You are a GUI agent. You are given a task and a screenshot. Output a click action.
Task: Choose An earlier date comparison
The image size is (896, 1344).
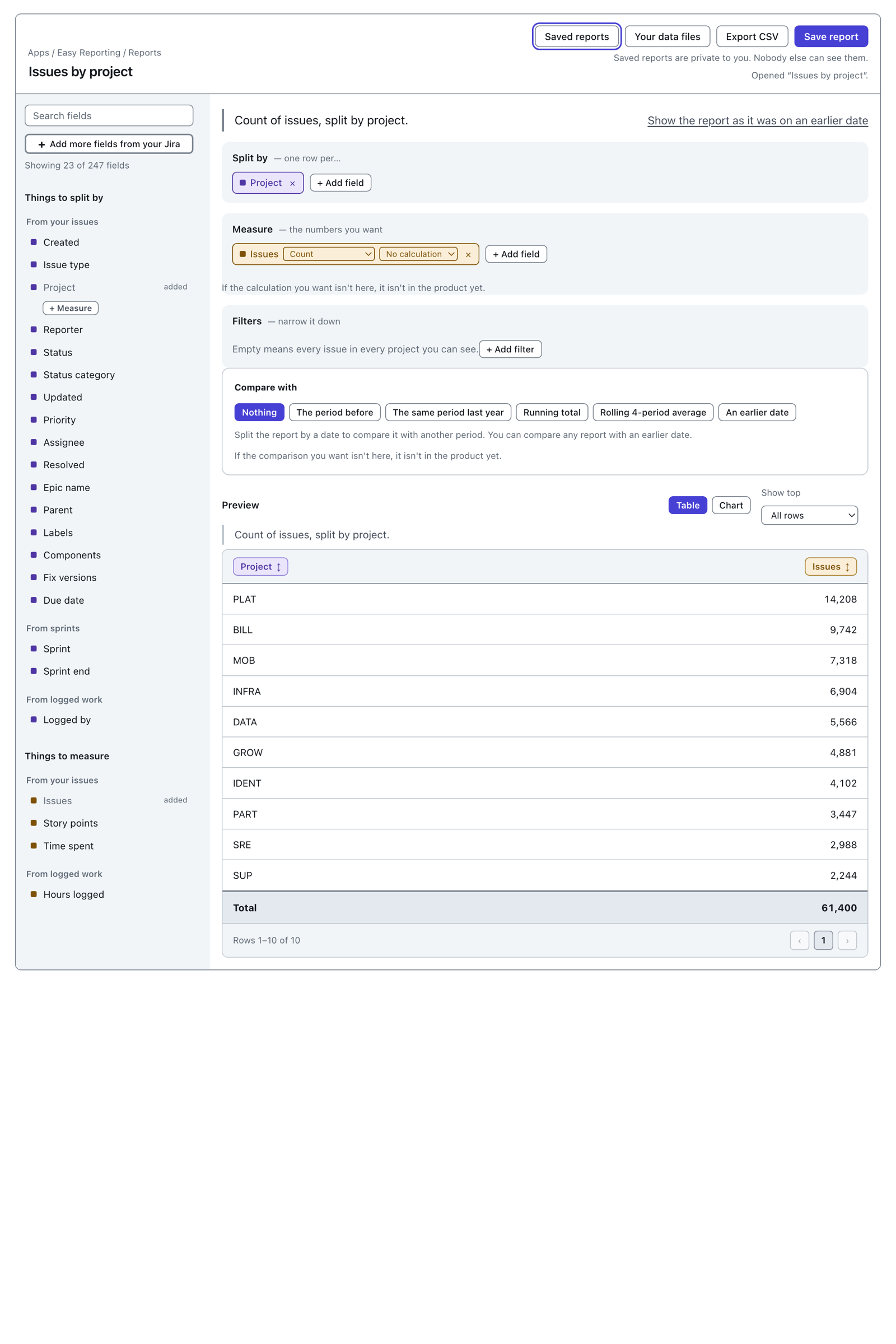point(757,413)
